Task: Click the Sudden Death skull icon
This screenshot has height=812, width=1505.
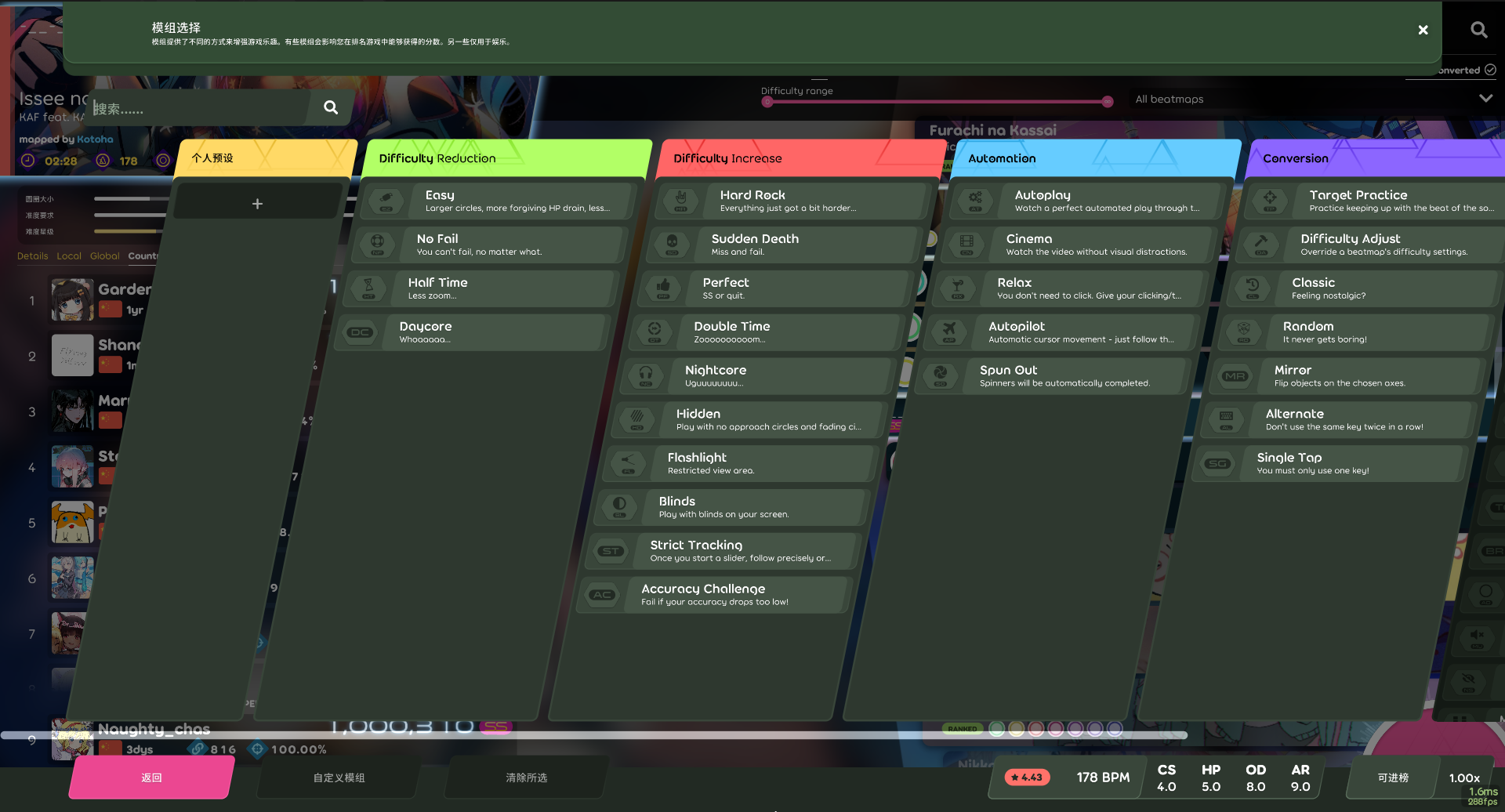Action: [x=672, y=245]
